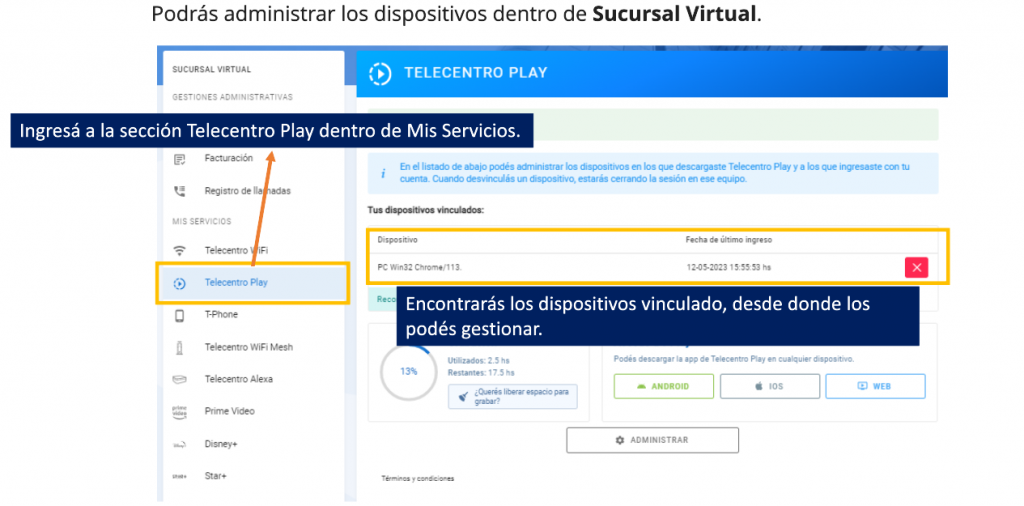Click the Telecentro Alexa speaker icon
Screen dimensions: 1024x506
click(x=179, y=379)
